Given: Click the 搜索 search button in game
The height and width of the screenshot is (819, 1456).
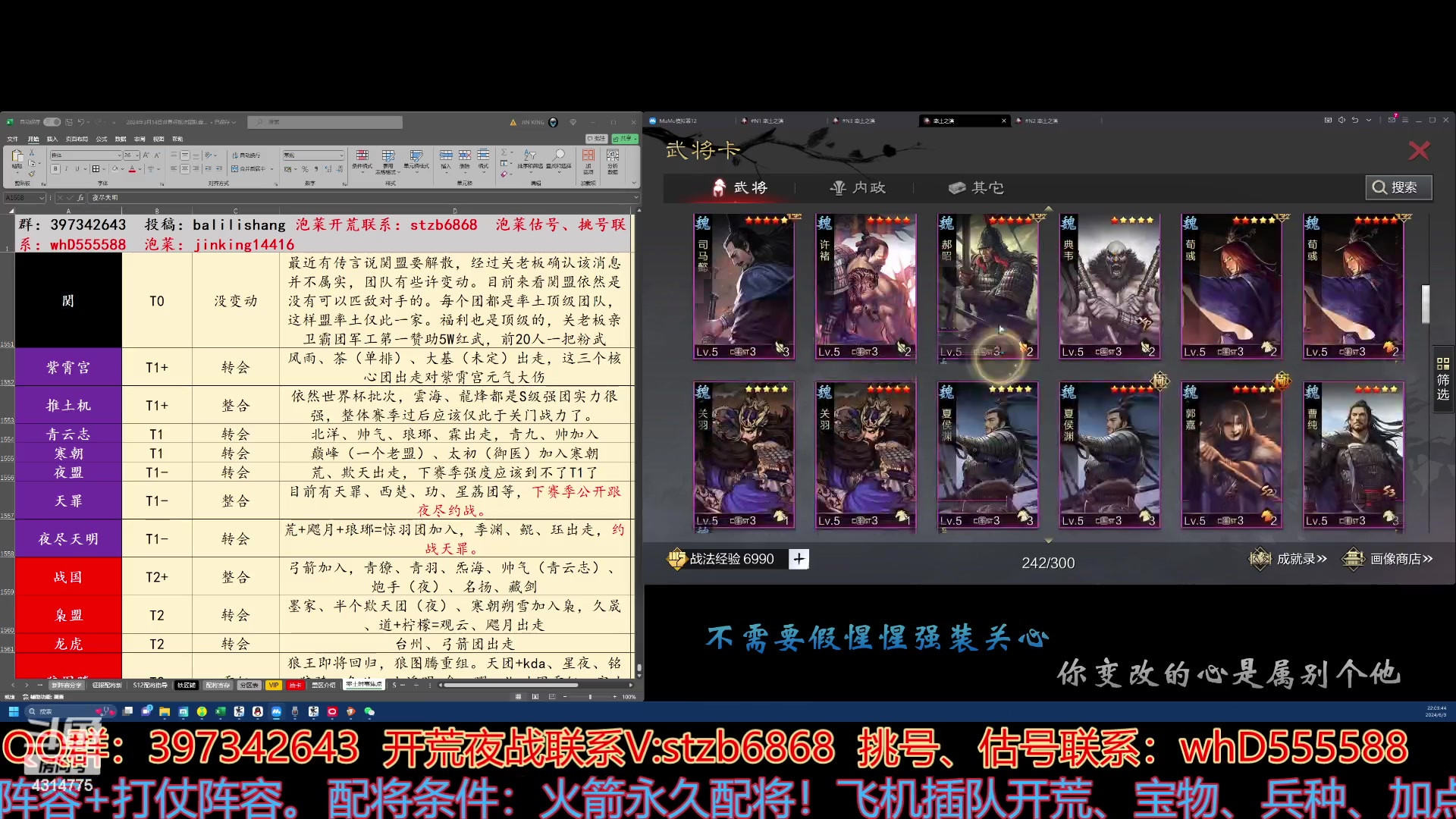Looking at the screenshot, I should [1398, 187].
